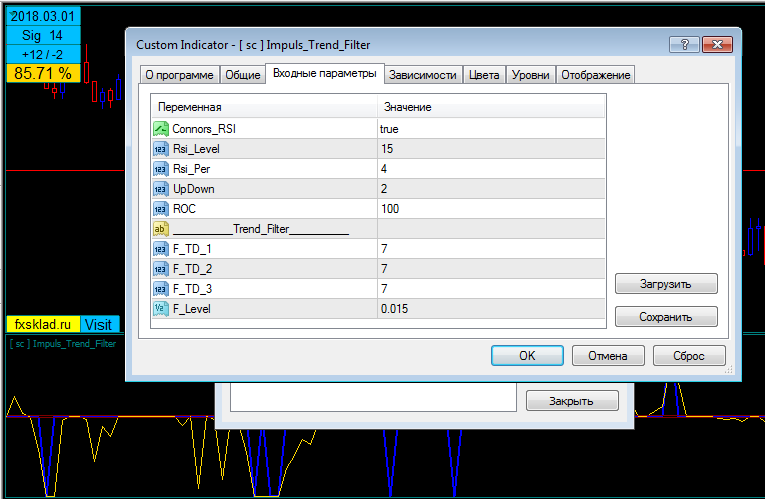Viewport: 765px width, 499px height.
Task: Select the Rsi_Per value 4
Action: [x=491, y=169]
